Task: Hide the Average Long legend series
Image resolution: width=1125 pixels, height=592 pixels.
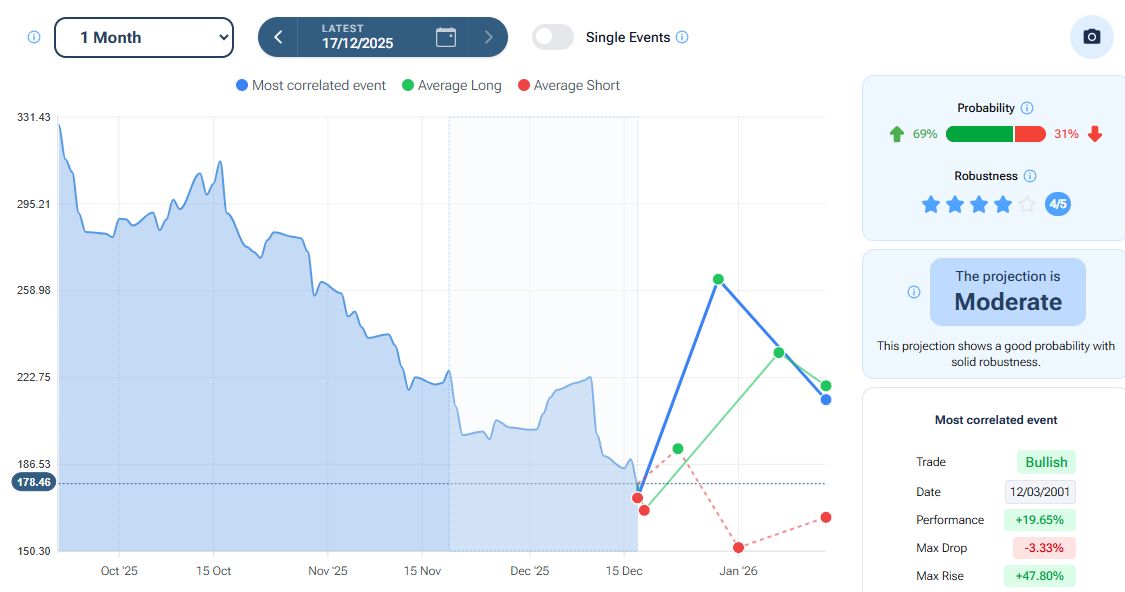Action: 451,86
